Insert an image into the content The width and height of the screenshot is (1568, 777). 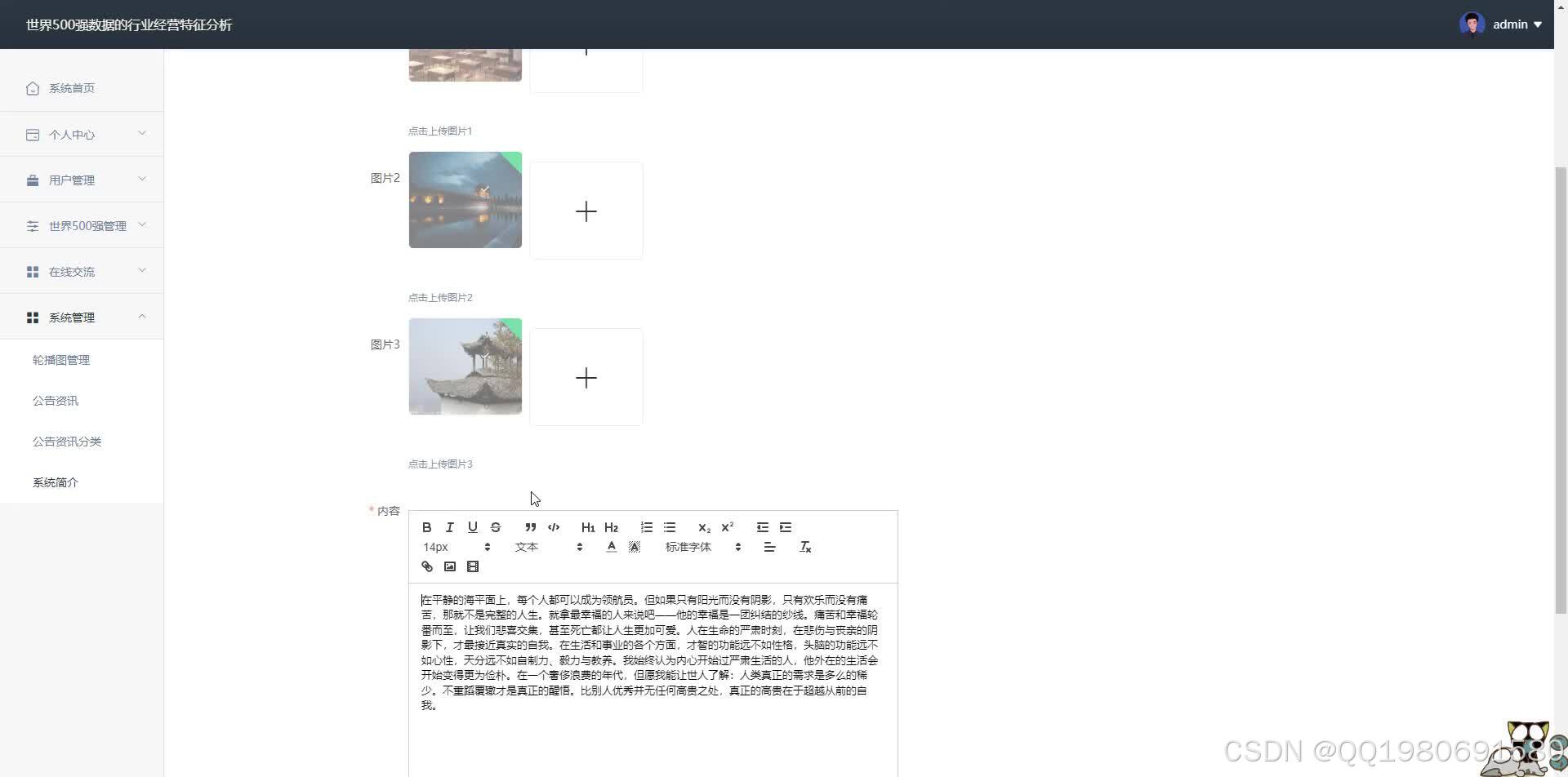tap(450, 566)
